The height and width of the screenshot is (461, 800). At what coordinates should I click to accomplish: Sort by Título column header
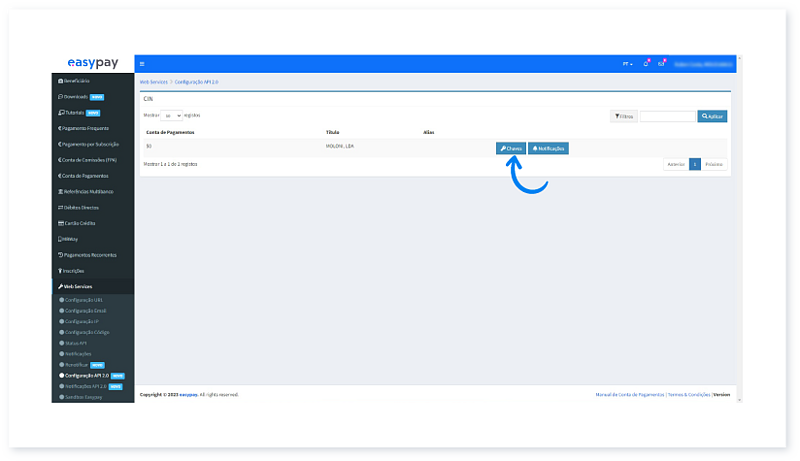[333, 133]
